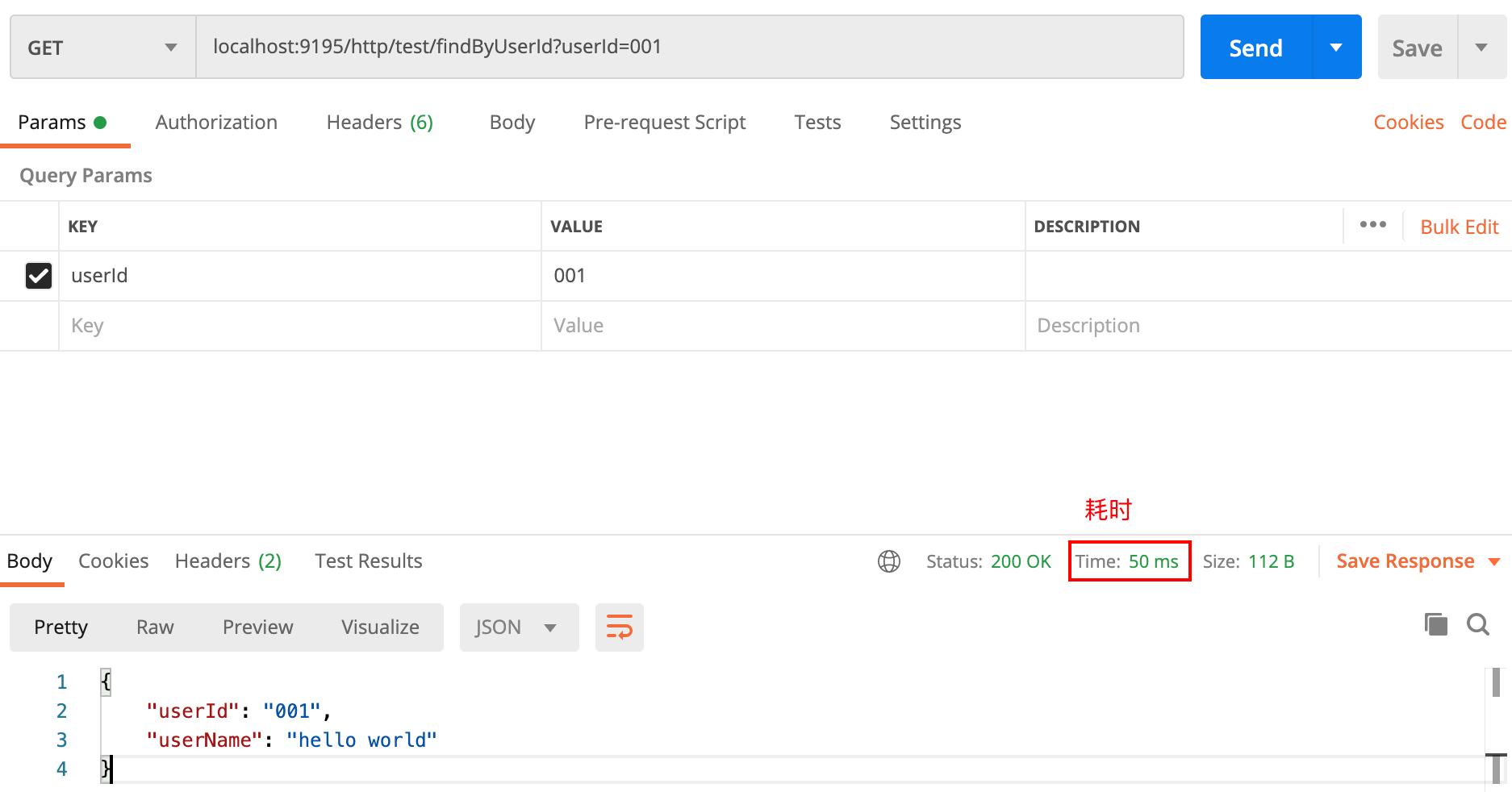The height and width of the screenshot is (792, 1512).
Task: Switch to the Tests tab
Action: tap(817, 123)
